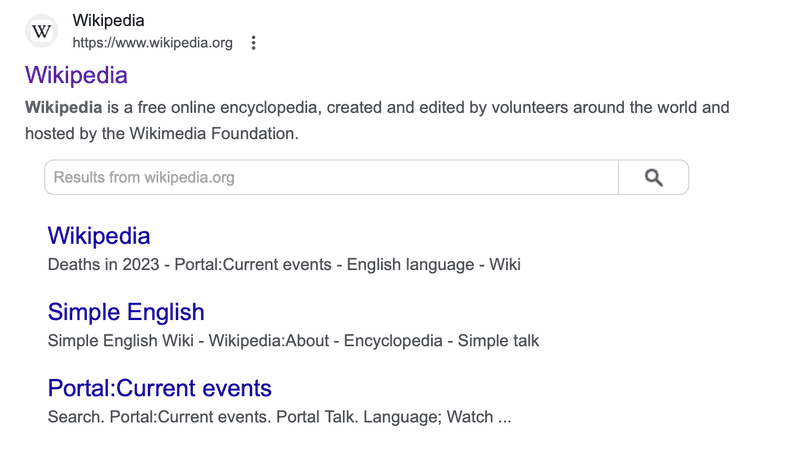The width and height of the screenshot is (800, 458).
Task: Click the https://www.wikipedia.org URL text
Action: click(x=153, y=43)
